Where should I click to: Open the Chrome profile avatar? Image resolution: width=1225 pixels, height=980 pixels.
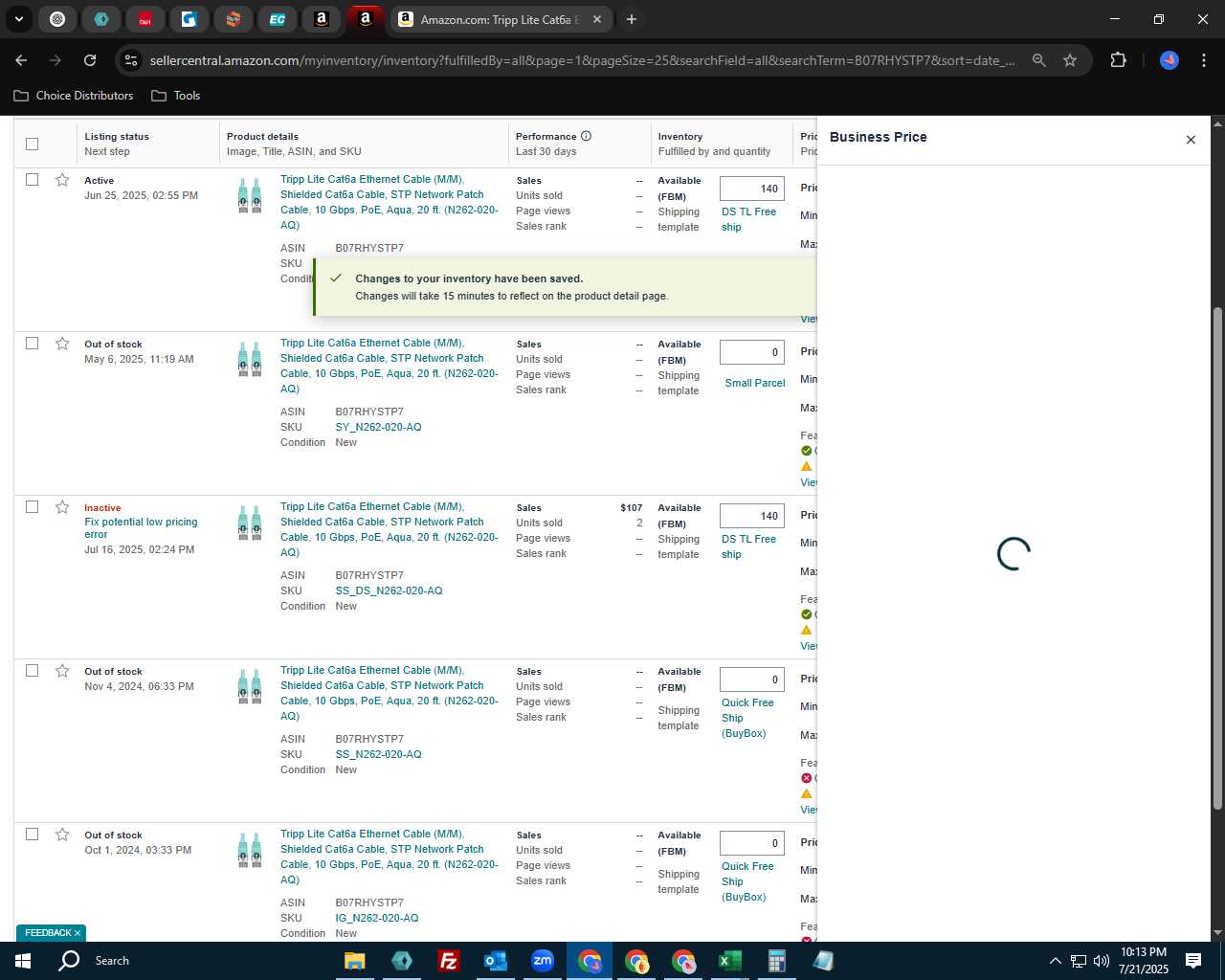pyautogui.click(x=1169, y=60)
